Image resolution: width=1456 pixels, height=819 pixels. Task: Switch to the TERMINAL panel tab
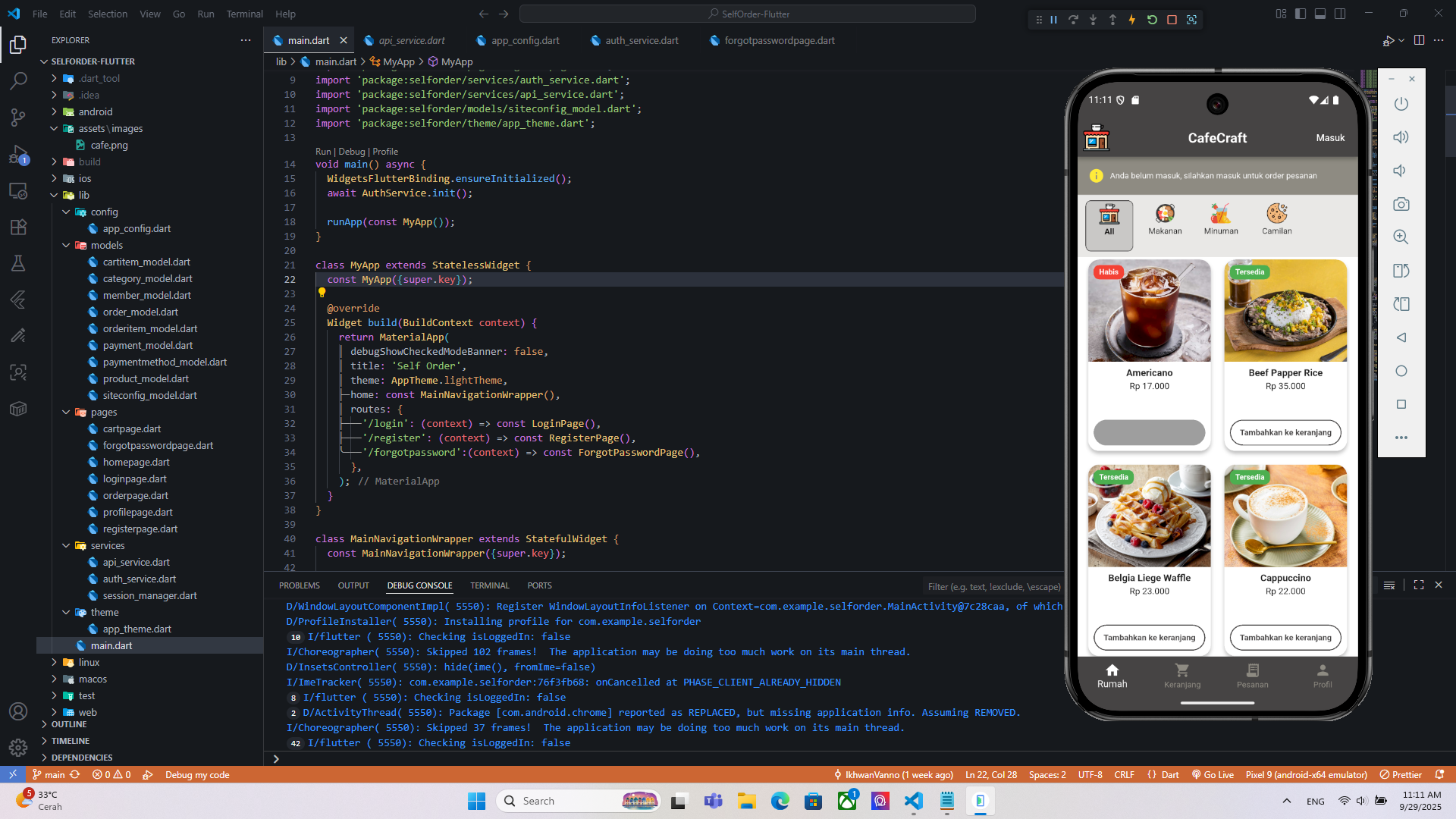click(x=489, y=585)
